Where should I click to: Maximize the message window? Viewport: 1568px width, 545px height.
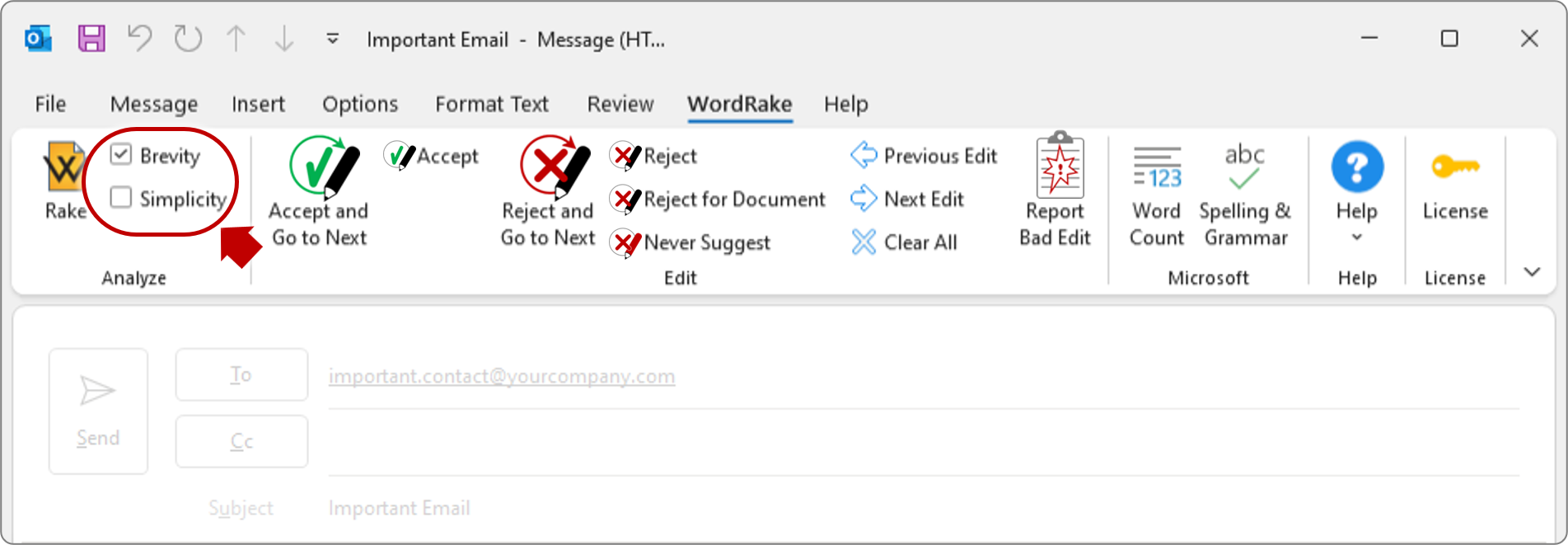(1449, 39)
